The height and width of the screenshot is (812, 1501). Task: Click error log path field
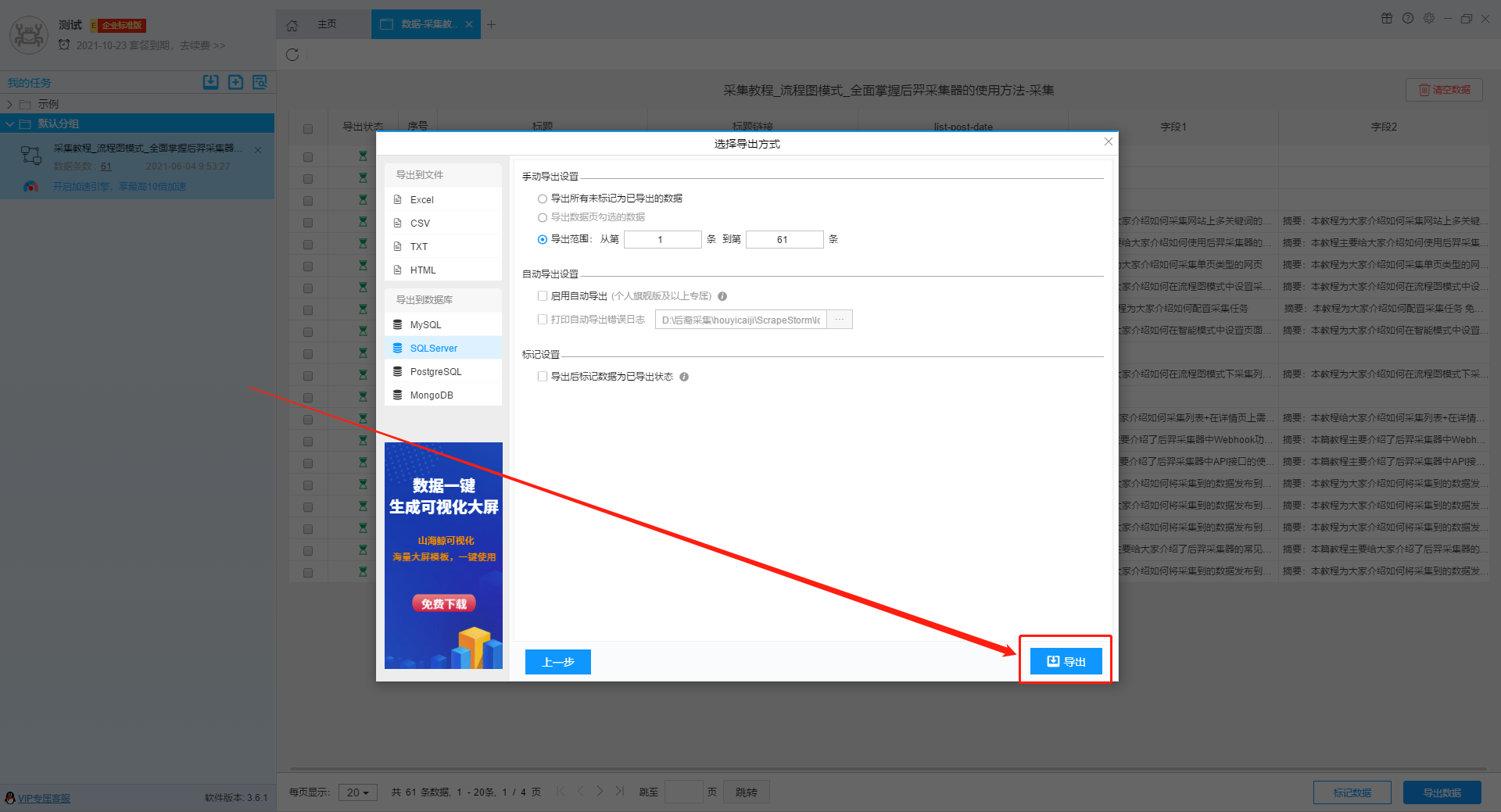(741, 320)
